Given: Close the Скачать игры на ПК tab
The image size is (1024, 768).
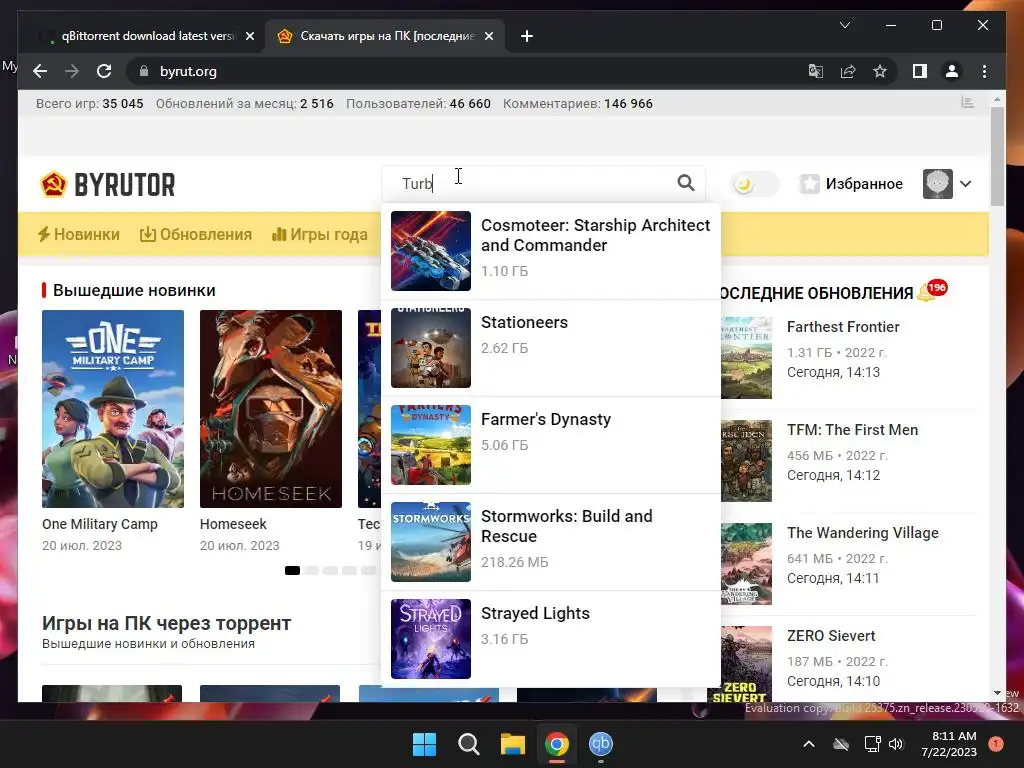Looking at the screenshot, I should pos(488,37).
